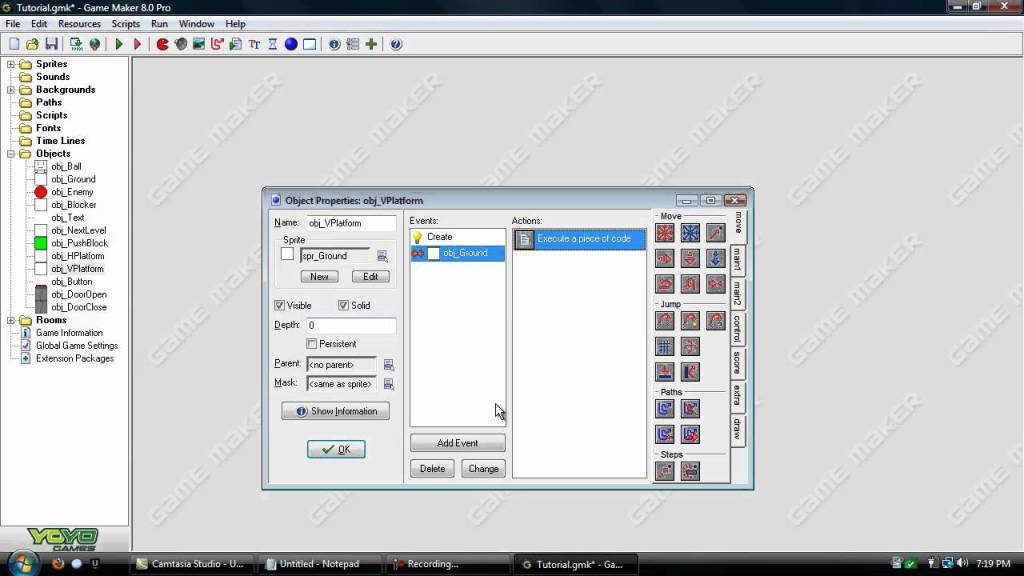Open the File menu
Viewport: 1024px width, 576px height.
click(x=12, y=24)
